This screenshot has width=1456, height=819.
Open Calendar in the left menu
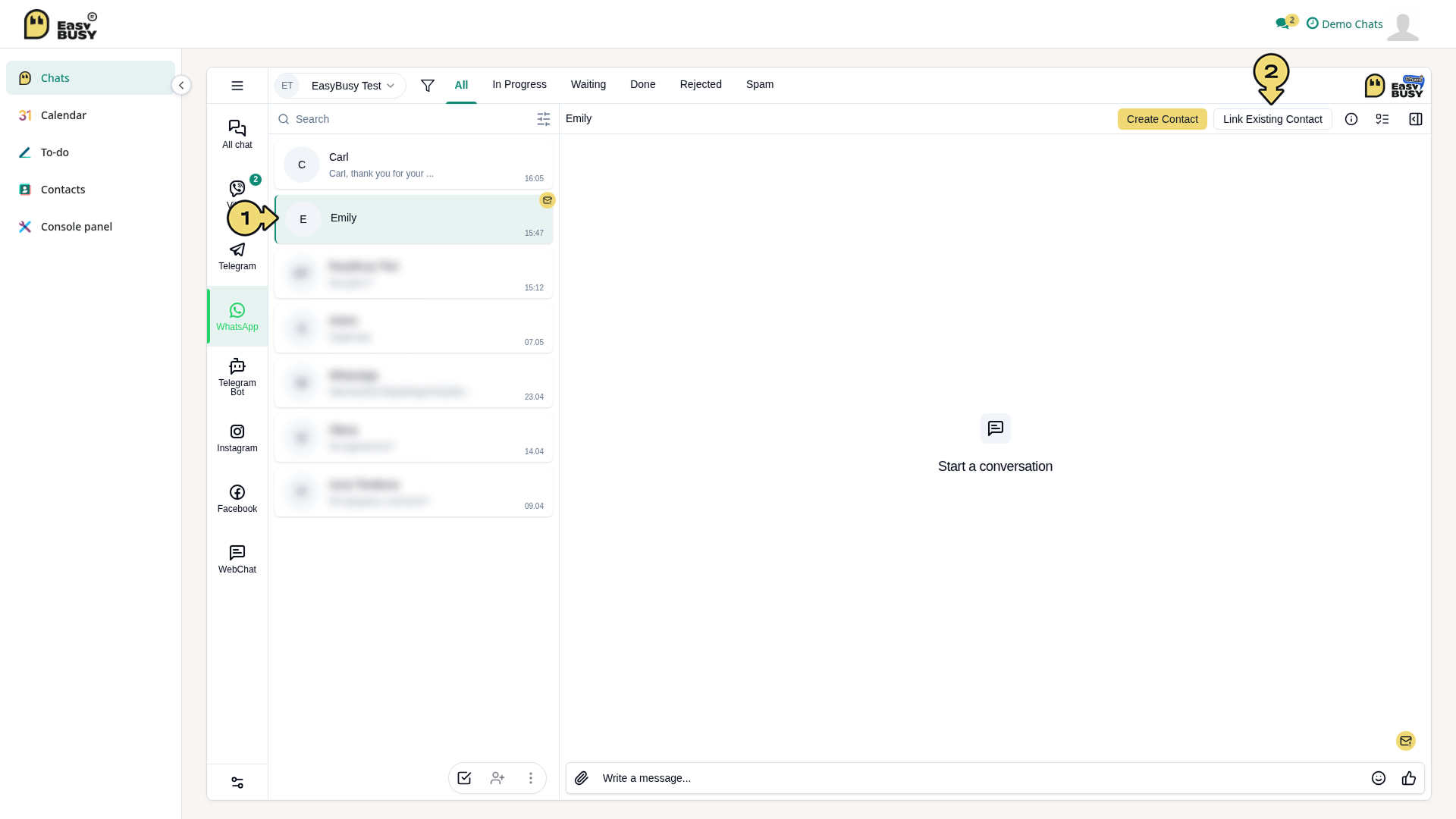pyautogui.click(x=90, y=115)
